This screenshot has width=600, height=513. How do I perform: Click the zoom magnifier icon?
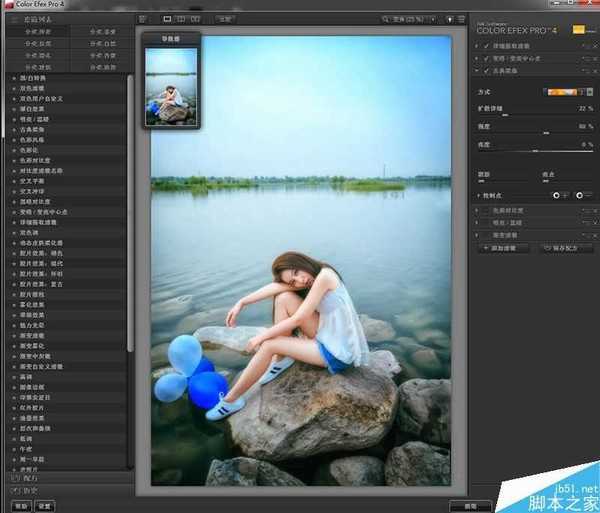[x=387, y=18]
